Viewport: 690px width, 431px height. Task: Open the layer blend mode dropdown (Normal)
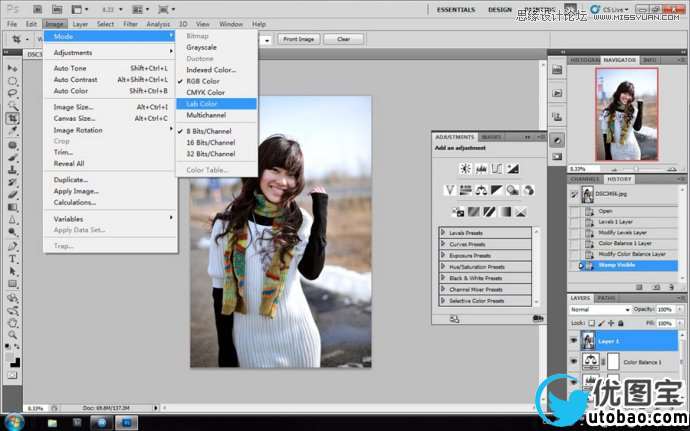600,310
